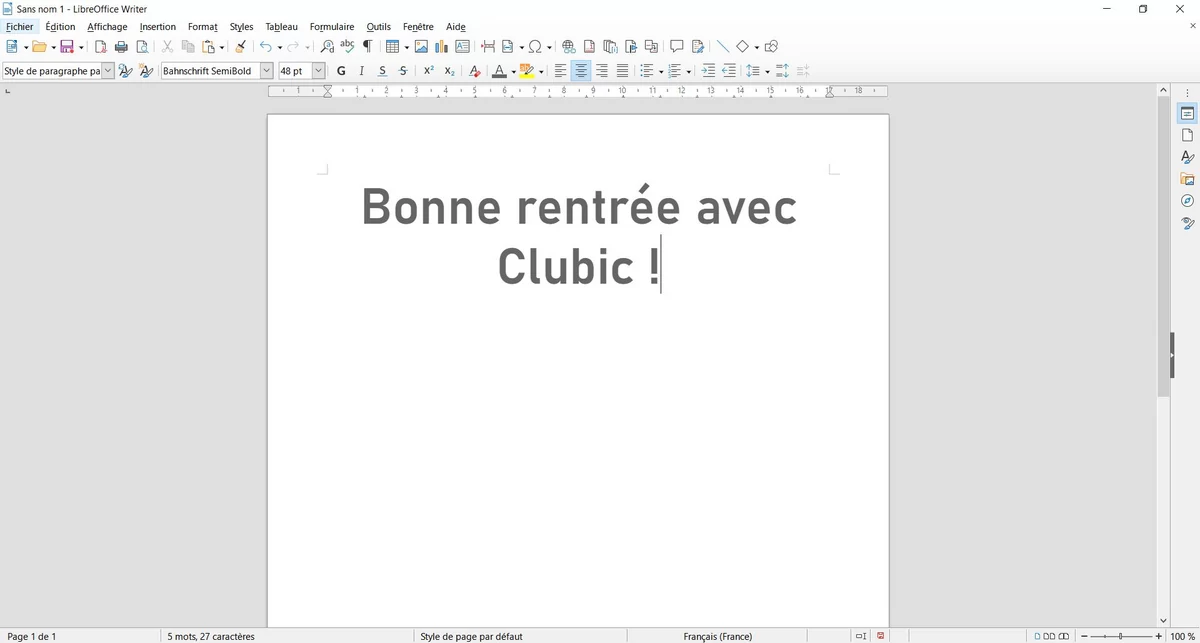Open the Format menu
The image size is (1200, 643).
(x=203, y=27)
